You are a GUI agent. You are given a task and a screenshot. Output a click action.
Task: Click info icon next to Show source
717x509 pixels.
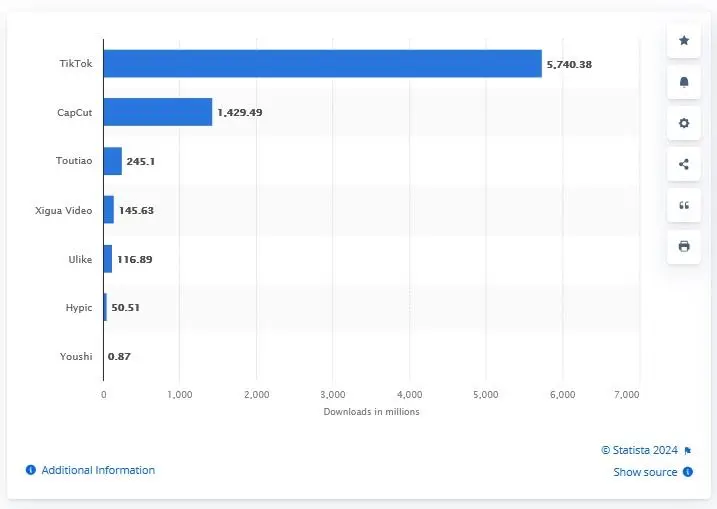coord(687,472)
